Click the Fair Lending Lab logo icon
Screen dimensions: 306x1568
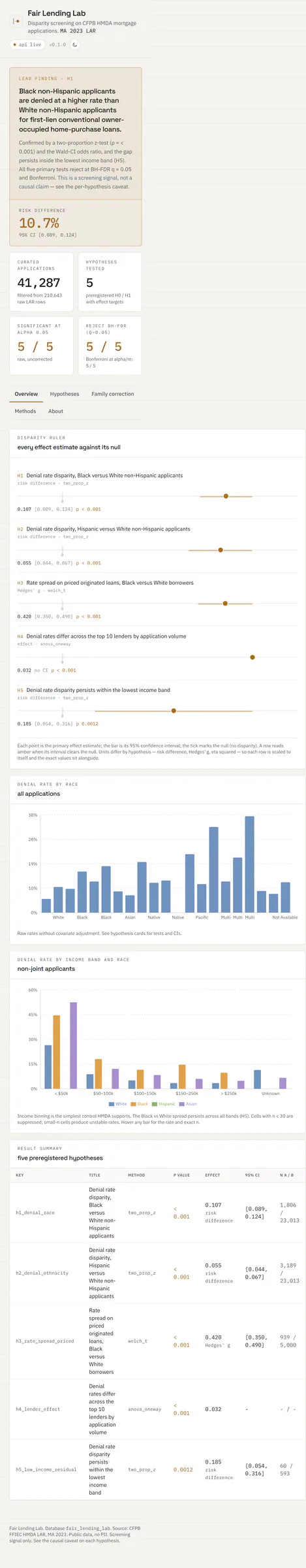click(17, 22)
